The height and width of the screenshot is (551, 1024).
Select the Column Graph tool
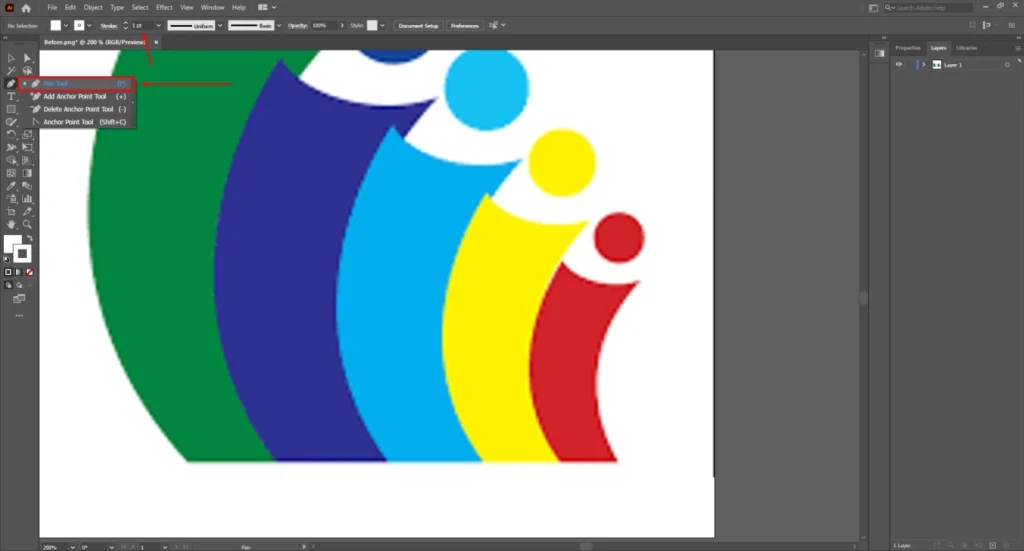click(27, 198)
